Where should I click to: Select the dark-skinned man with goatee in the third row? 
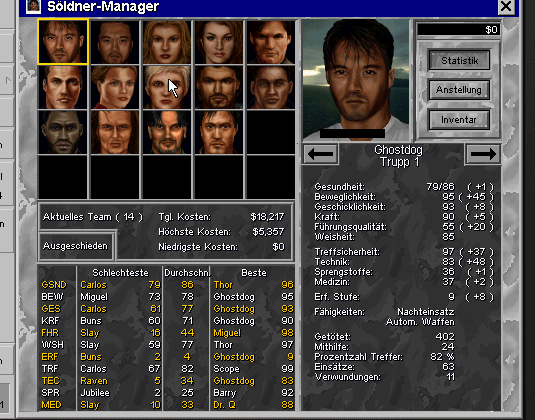pyautogui.click(x=63, y=132)
